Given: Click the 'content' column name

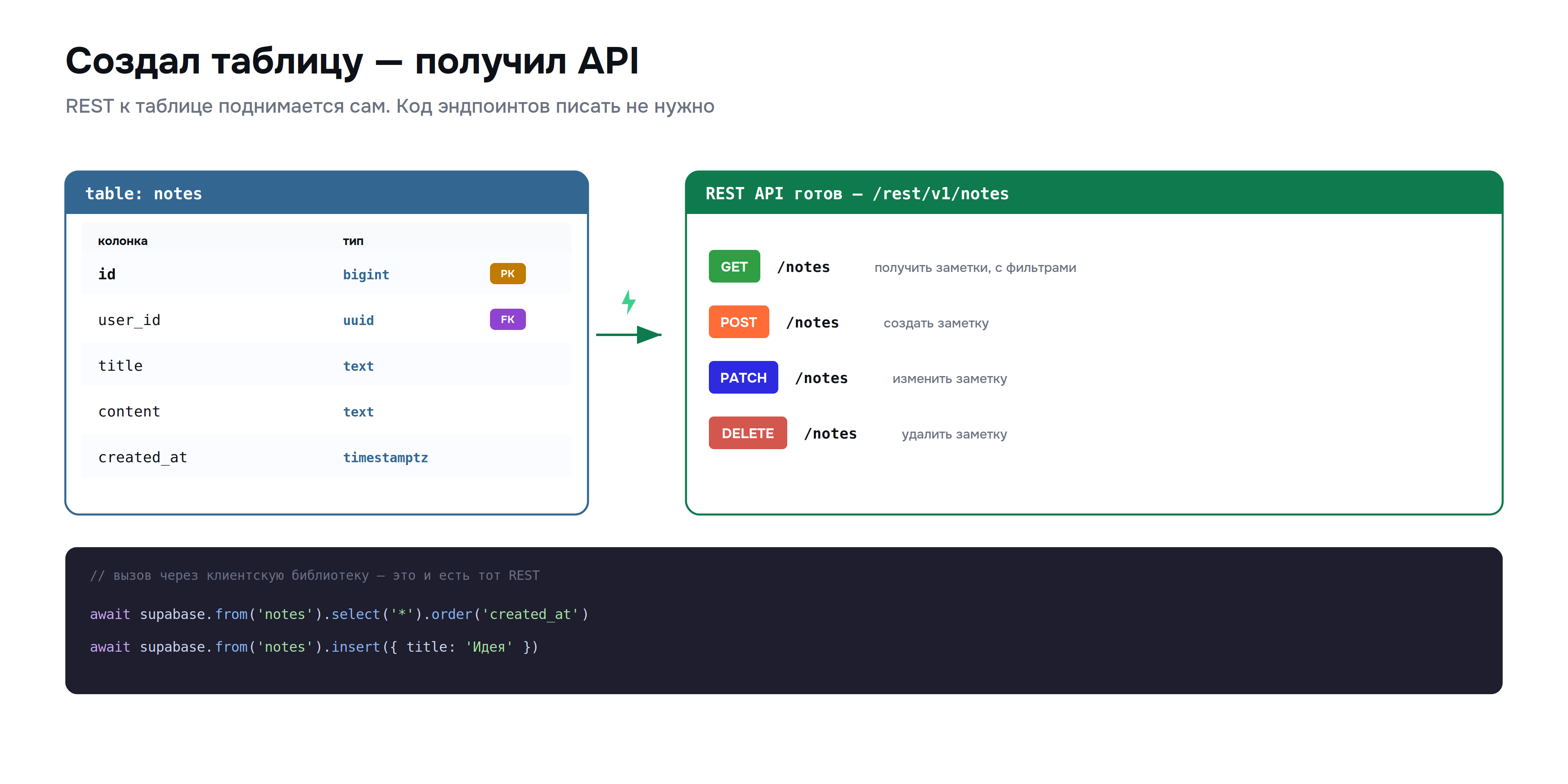Looking at the screenshot, I should (x=129, y=412).
